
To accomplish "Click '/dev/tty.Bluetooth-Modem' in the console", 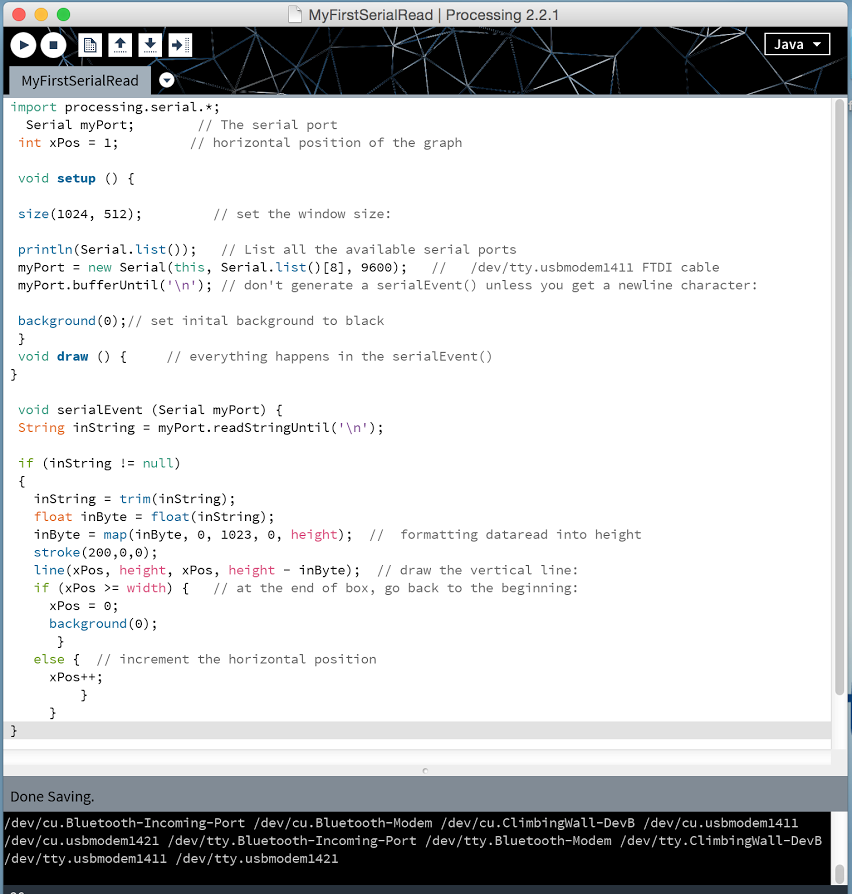I will [x=518, y=841].
